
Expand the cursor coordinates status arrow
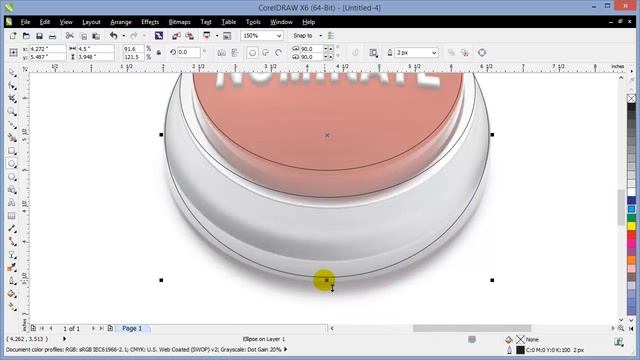64,339
